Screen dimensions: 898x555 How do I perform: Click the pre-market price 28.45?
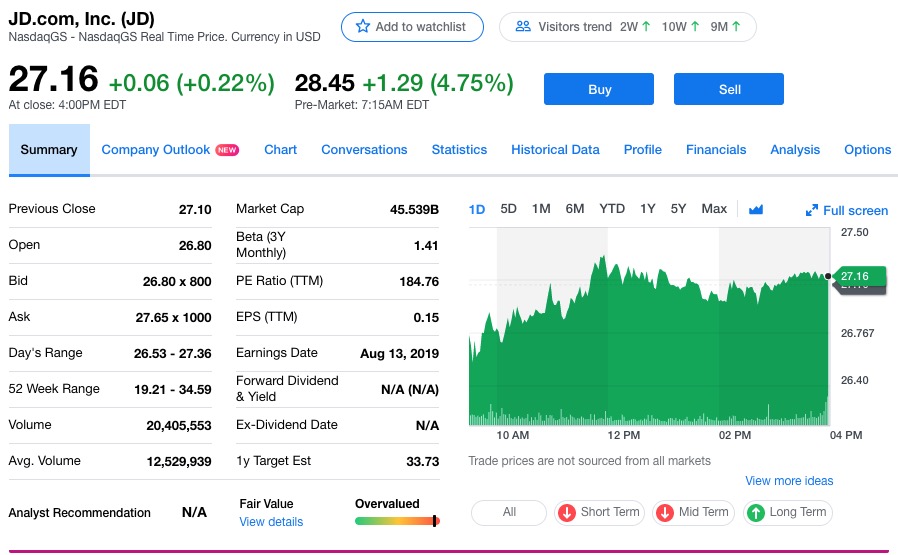(x=325, y=83)
